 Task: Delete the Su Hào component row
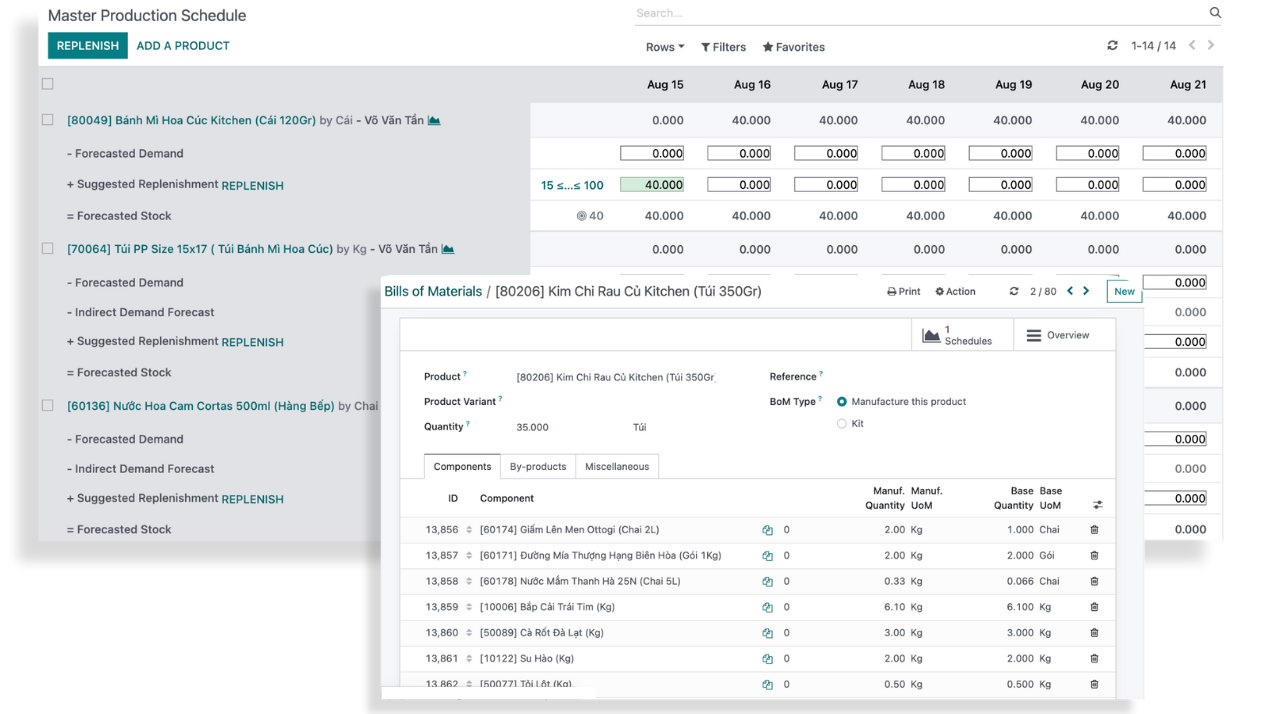(x=1094, y=659)
